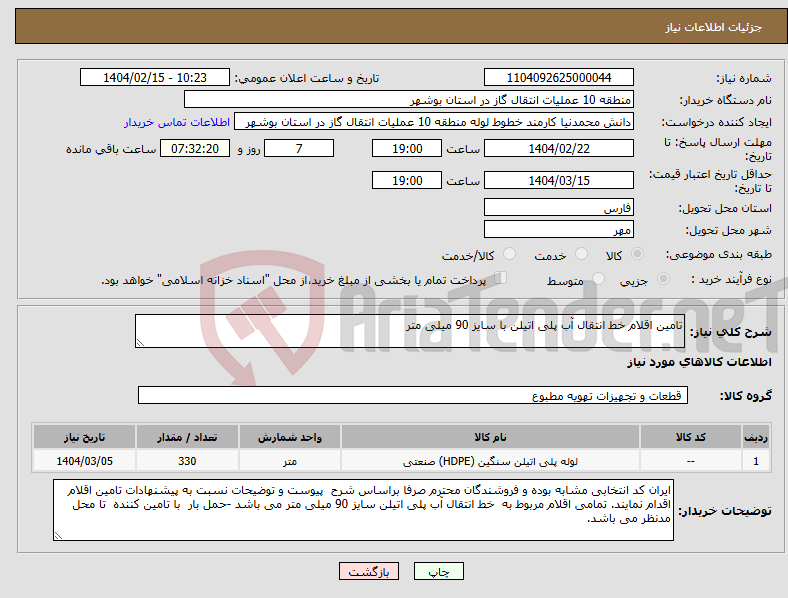
Task: Click the جزئیات اطلاعات نیاز header title
Action: pos(714,27)
